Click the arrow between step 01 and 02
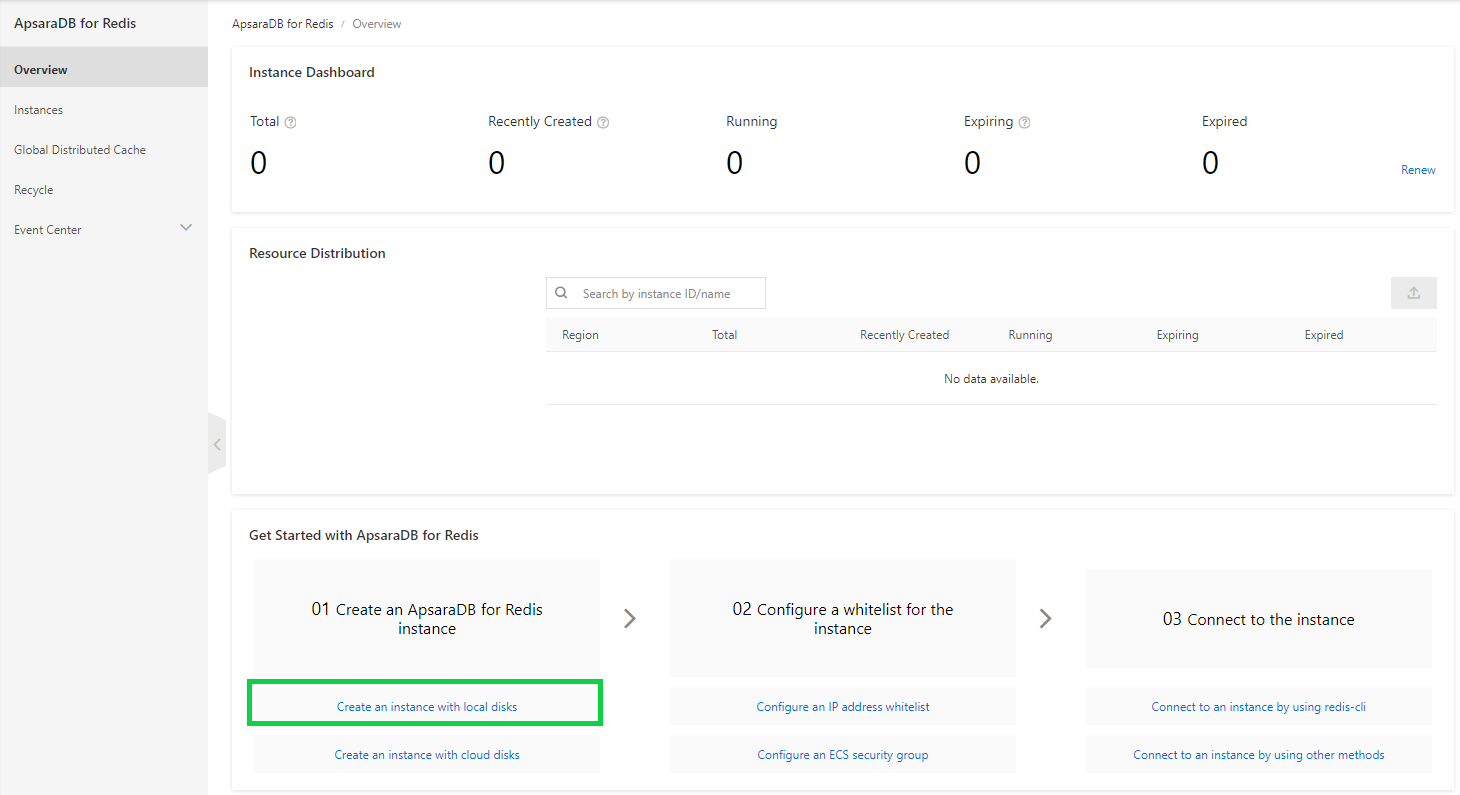 pos(630,618)
